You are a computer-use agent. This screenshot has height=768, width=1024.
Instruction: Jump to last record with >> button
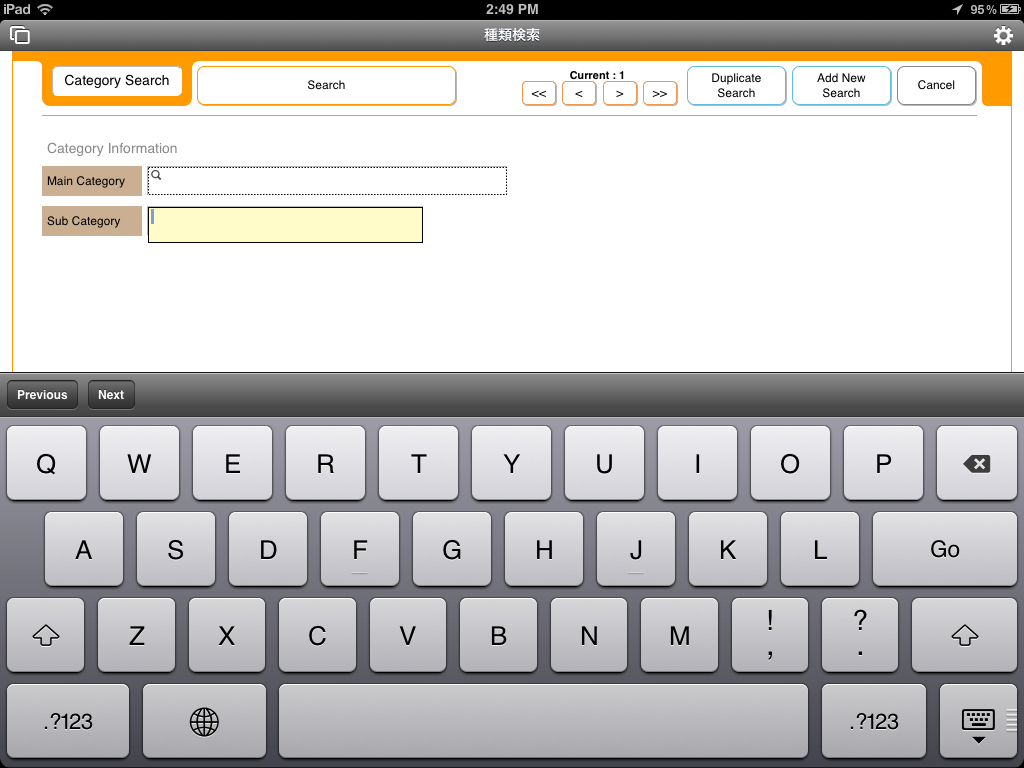coord(660,94)
